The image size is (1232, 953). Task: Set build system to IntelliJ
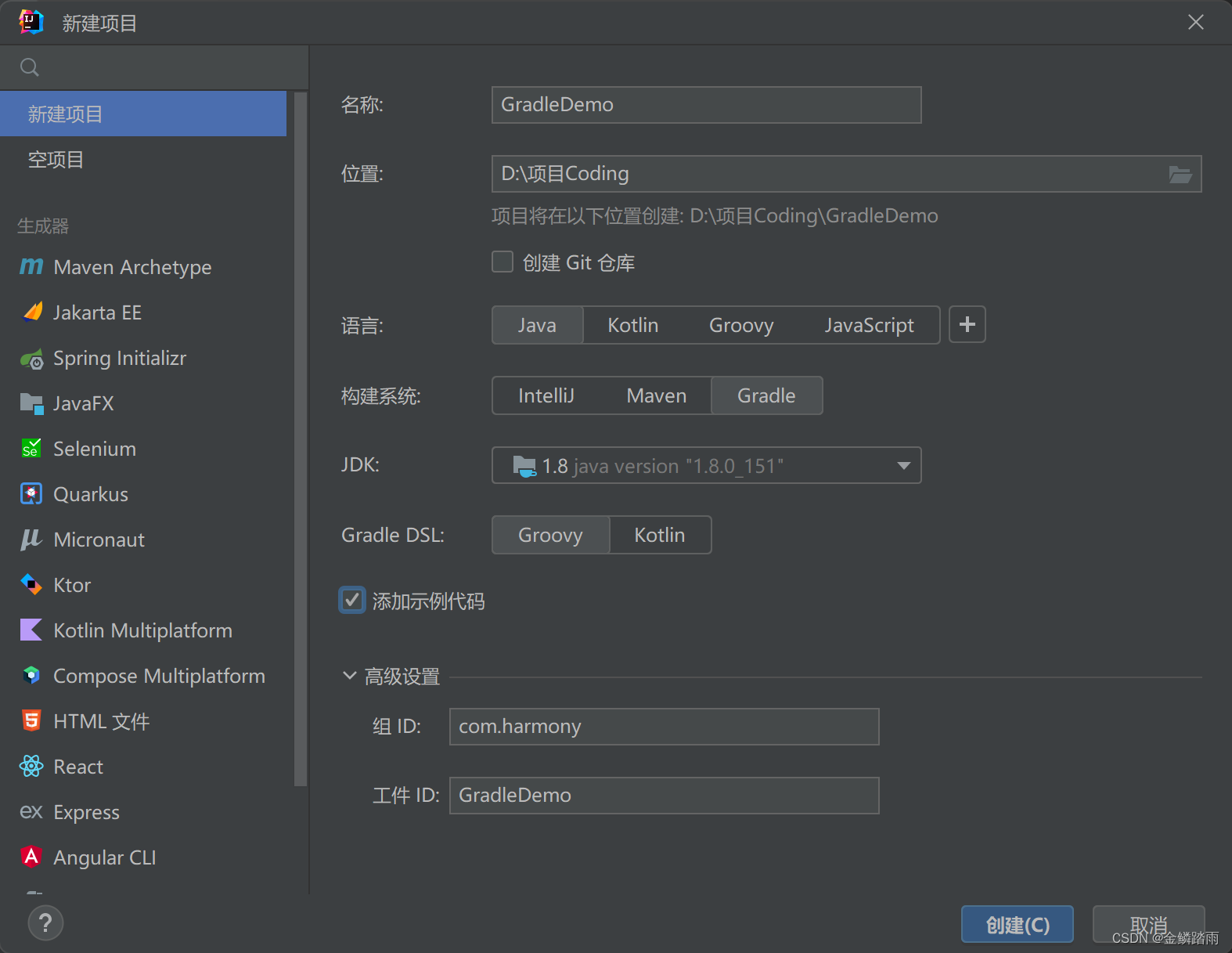pyautogui.click(x=546, y=395)
